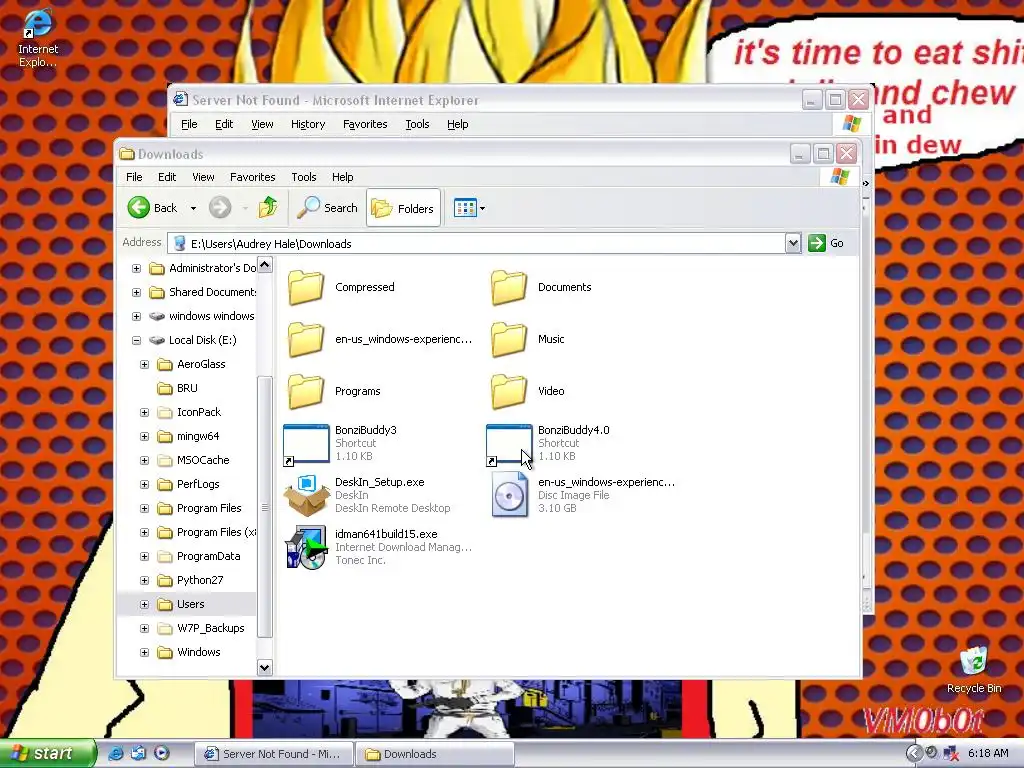Viewport: 1024px width, 768px height.
Task: Select the Programs folder icon
Action: (x=306, y=391)
